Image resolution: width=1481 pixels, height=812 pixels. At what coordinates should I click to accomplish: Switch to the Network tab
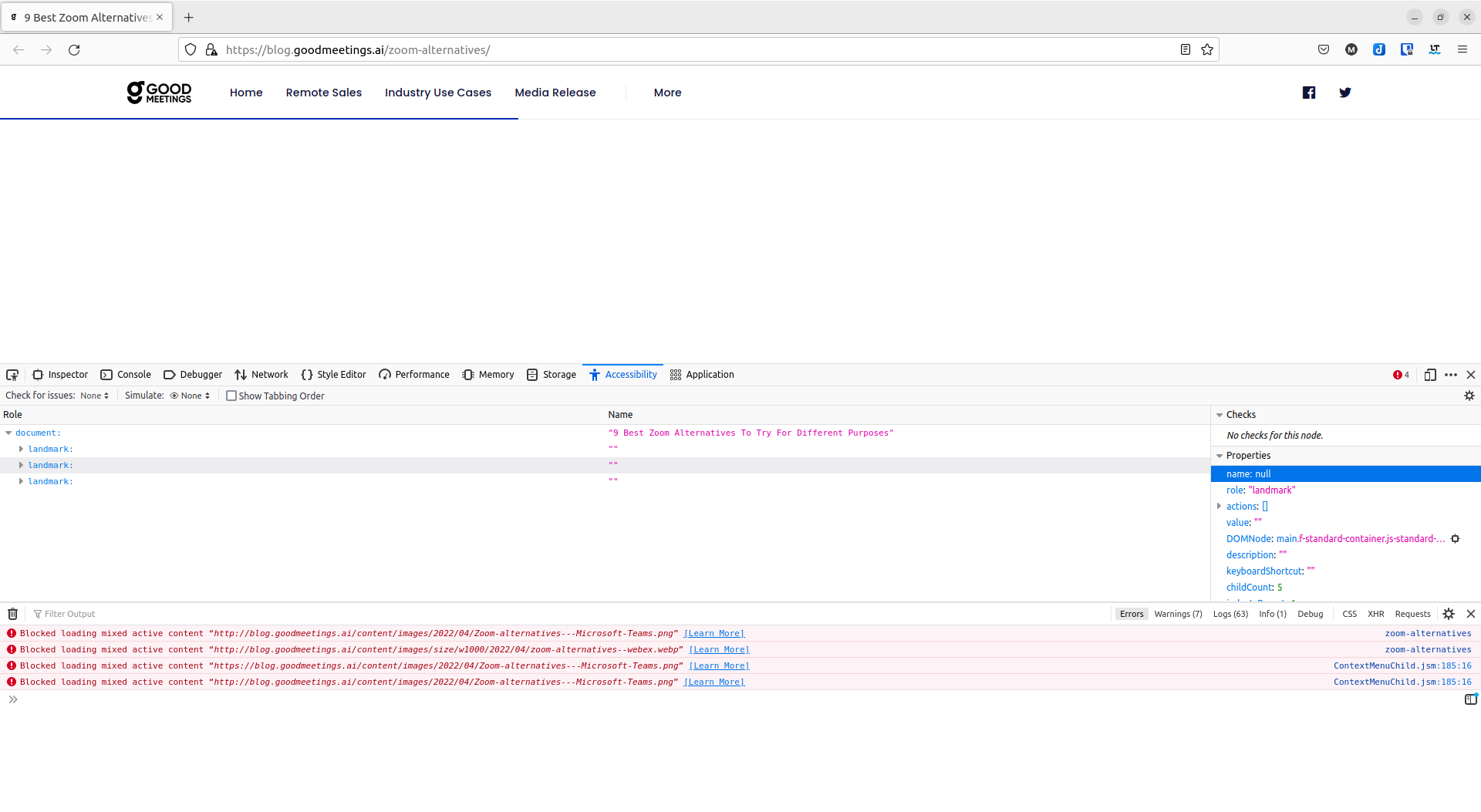[x=261, y=375]
